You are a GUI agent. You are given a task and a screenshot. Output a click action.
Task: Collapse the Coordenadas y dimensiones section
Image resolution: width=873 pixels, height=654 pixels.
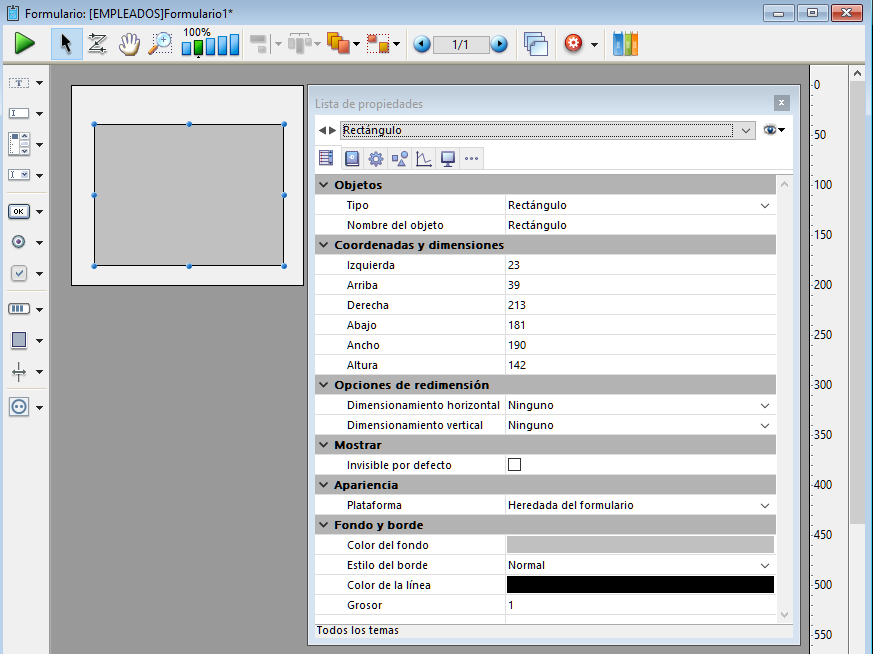point(323,245)
